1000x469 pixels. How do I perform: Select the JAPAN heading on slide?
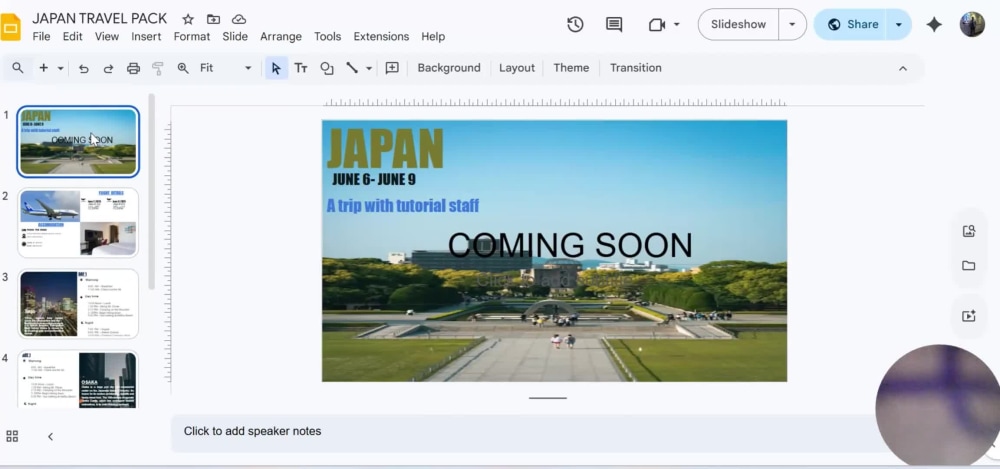(x=385, y=147)
